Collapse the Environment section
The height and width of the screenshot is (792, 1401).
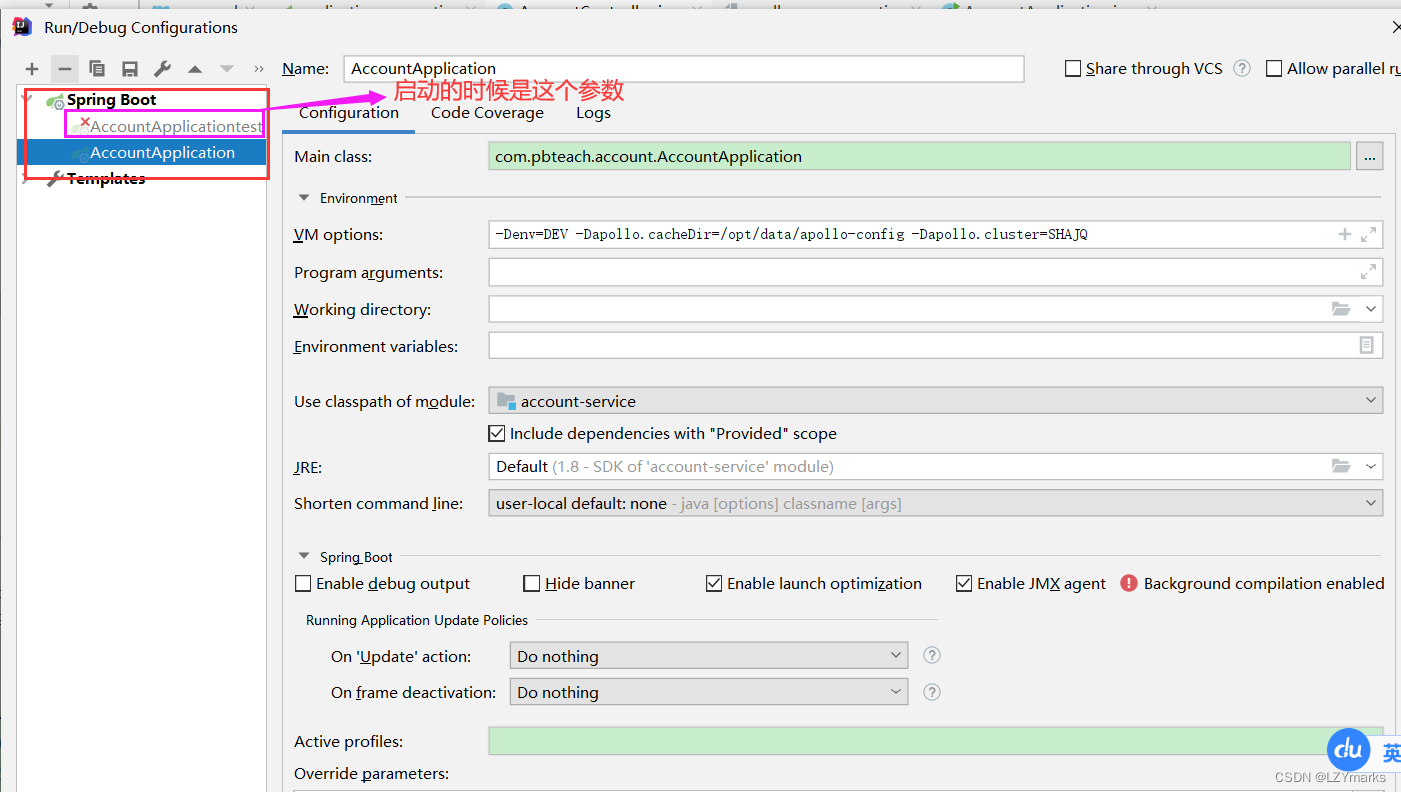tap(304, 198)
